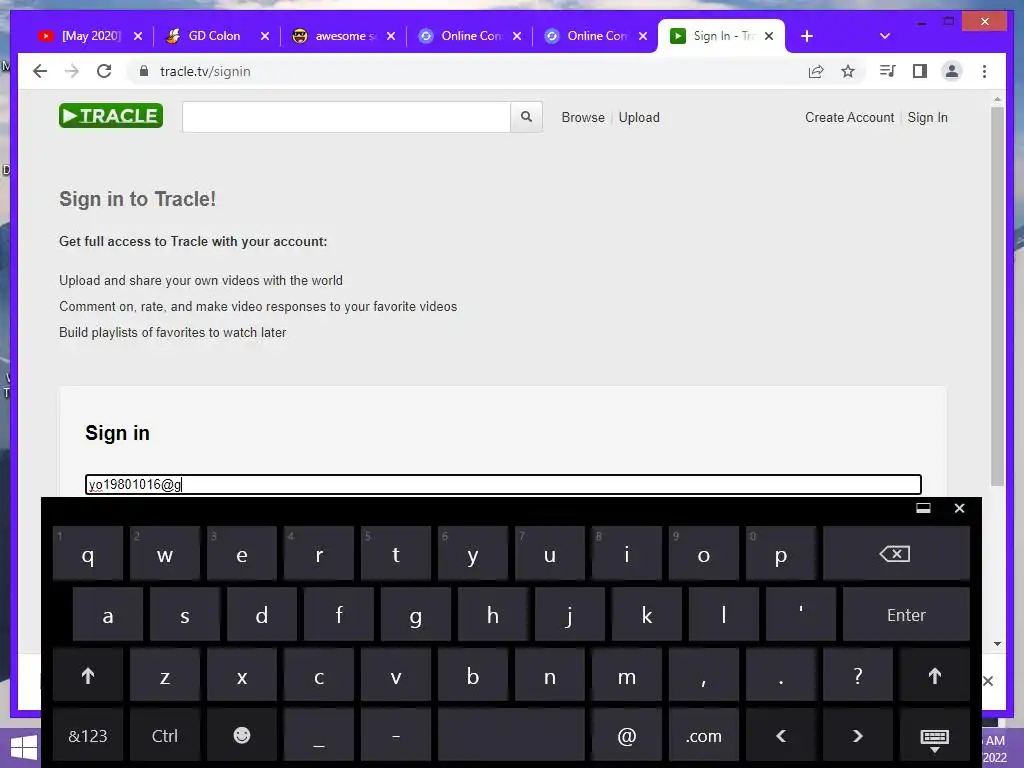Screen dimensions: 1024x768
Task: Bookmark this tab with the star
Action: point(848,71)
